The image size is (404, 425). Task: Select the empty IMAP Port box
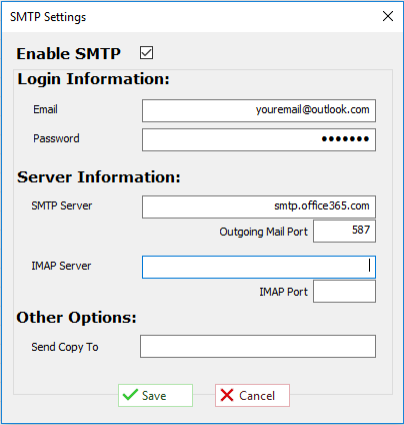pyautogui.click(x=344, y=292)
